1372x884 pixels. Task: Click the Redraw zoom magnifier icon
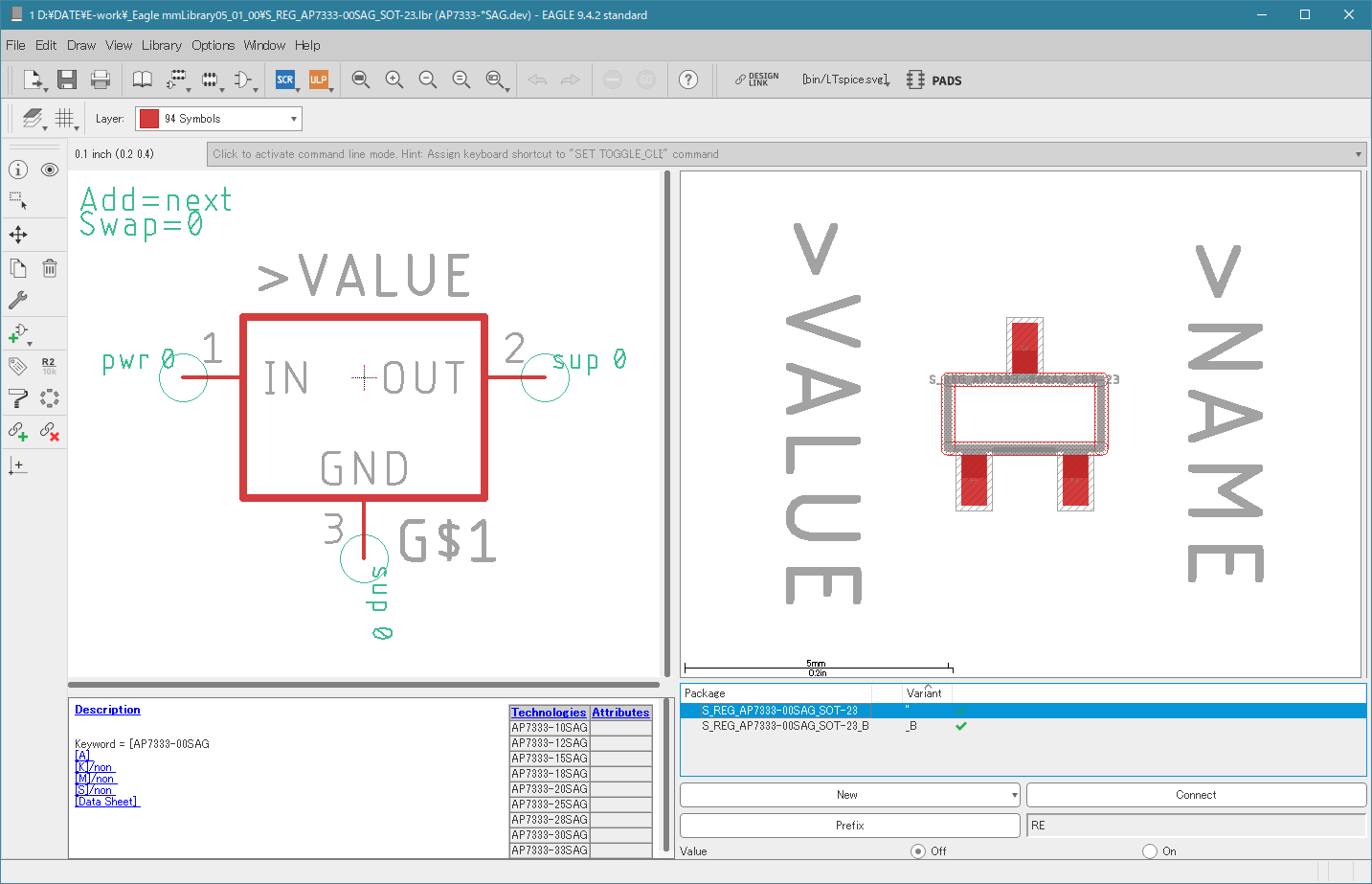[x=461, y=79]
